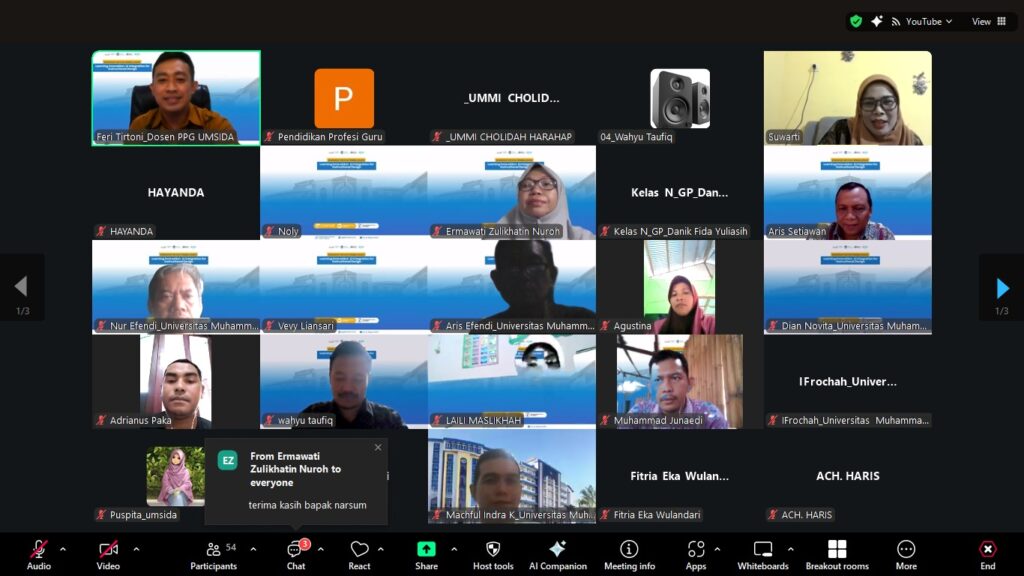Click the End meeting button
The width and height of the screenshot is (1024, 576).
[987, 553]
